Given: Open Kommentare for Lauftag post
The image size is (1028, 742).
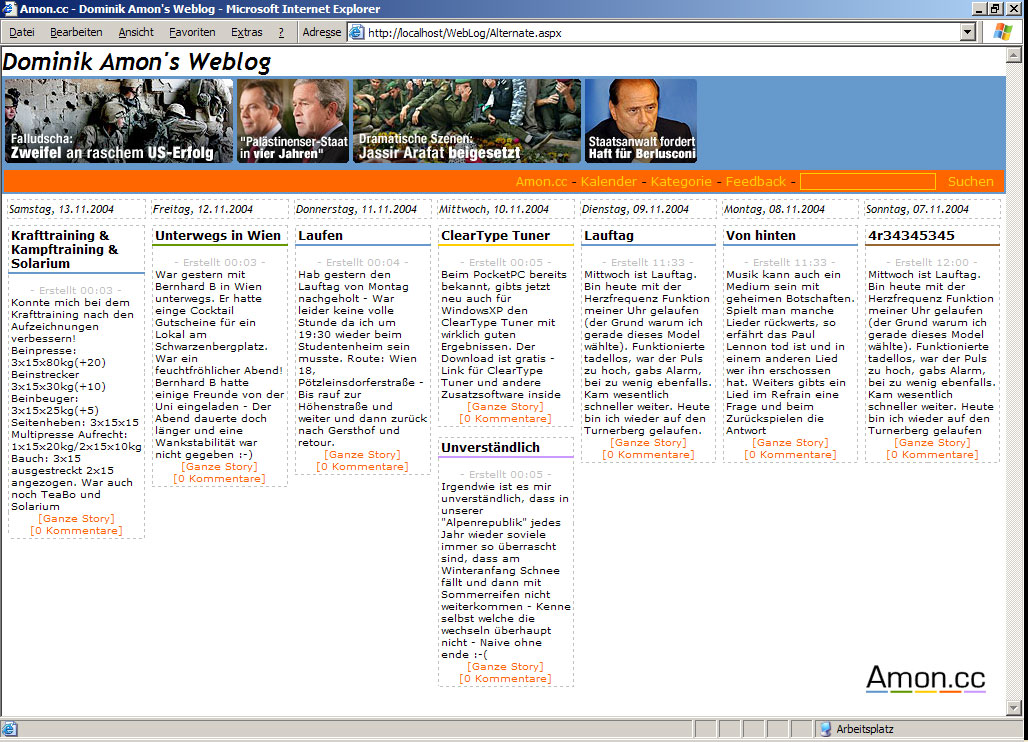Looking at the screenshot, I should click(x=648, y=454).
